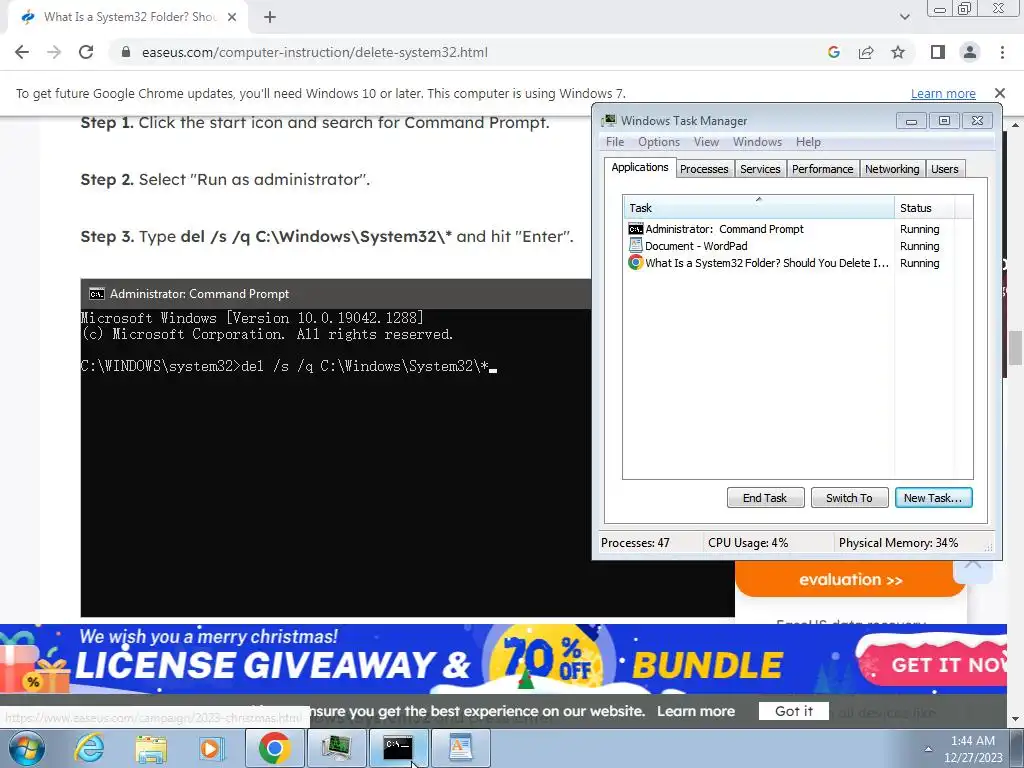Expand Chrome tab search chevron
This screenshot has height=768, width=1024.
(x=904, y=17)
